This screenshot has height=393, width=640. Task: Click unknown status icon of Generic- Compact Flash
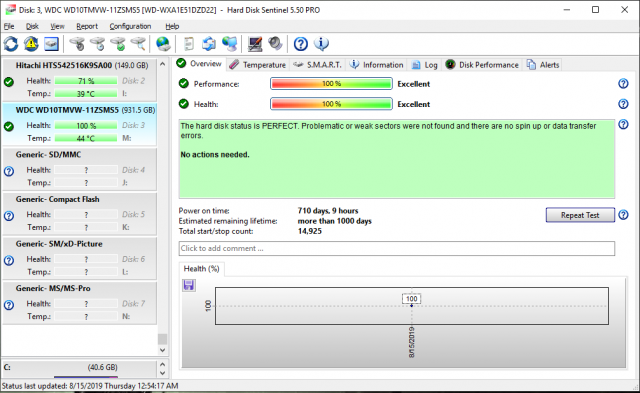9,215
